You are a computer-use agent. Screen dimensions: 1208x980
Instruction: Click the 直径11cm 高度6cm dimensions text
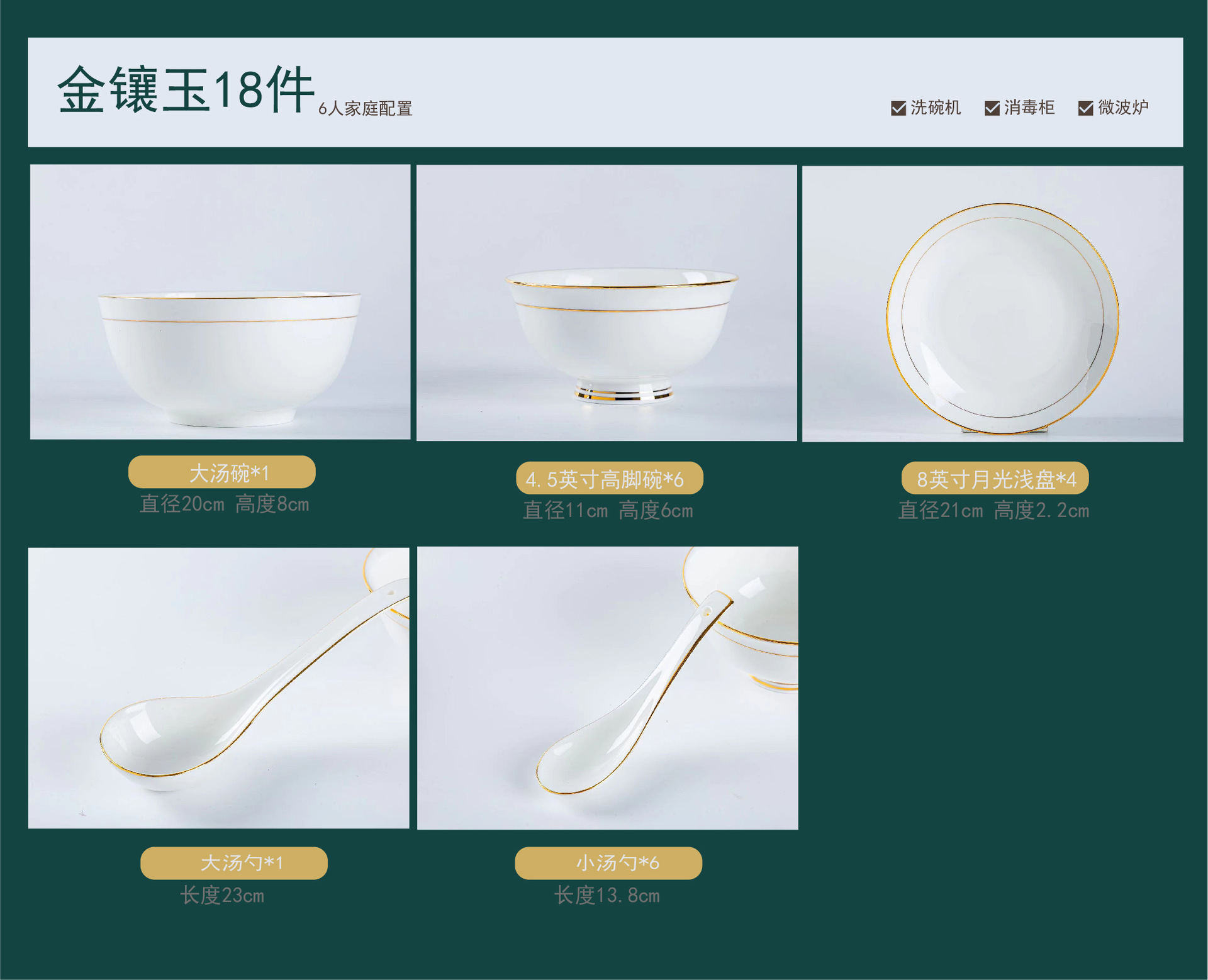608,510
